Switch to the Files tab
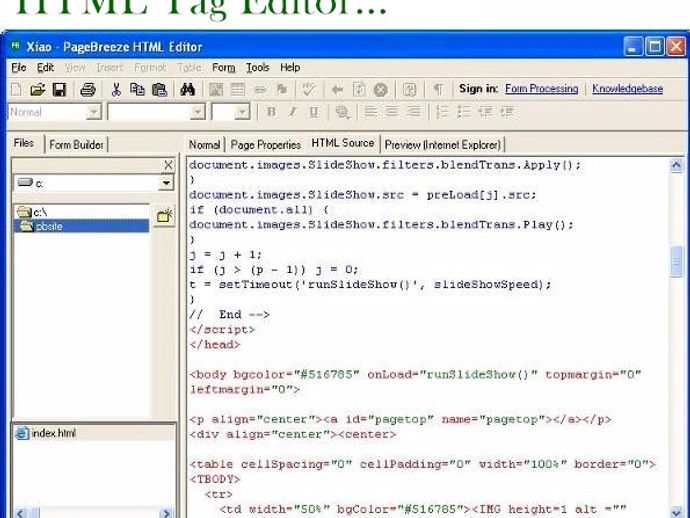 click(24, 143)
